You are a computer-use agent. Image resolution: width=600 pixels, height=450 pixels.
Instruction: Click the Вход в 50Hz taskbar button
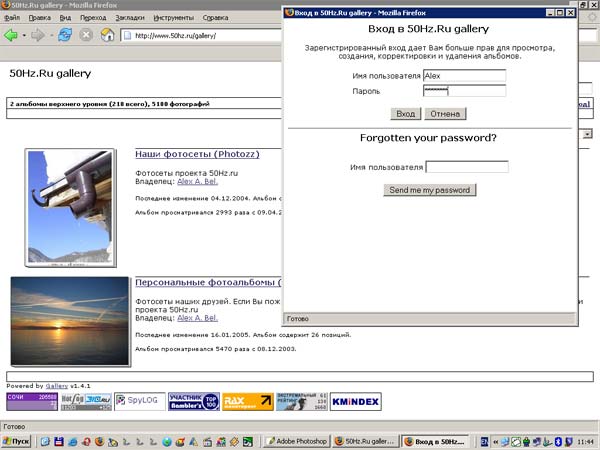point(436,442)
